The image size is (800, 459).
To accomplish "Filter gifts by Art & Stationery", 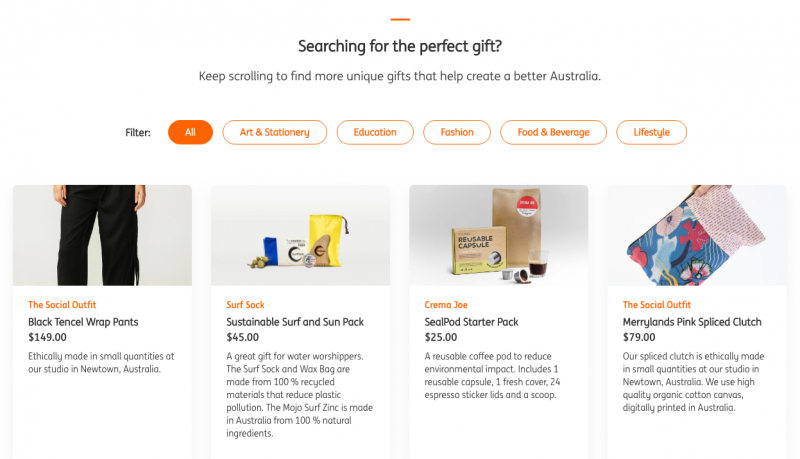I will pyautogui.click(x=274, y=132).
